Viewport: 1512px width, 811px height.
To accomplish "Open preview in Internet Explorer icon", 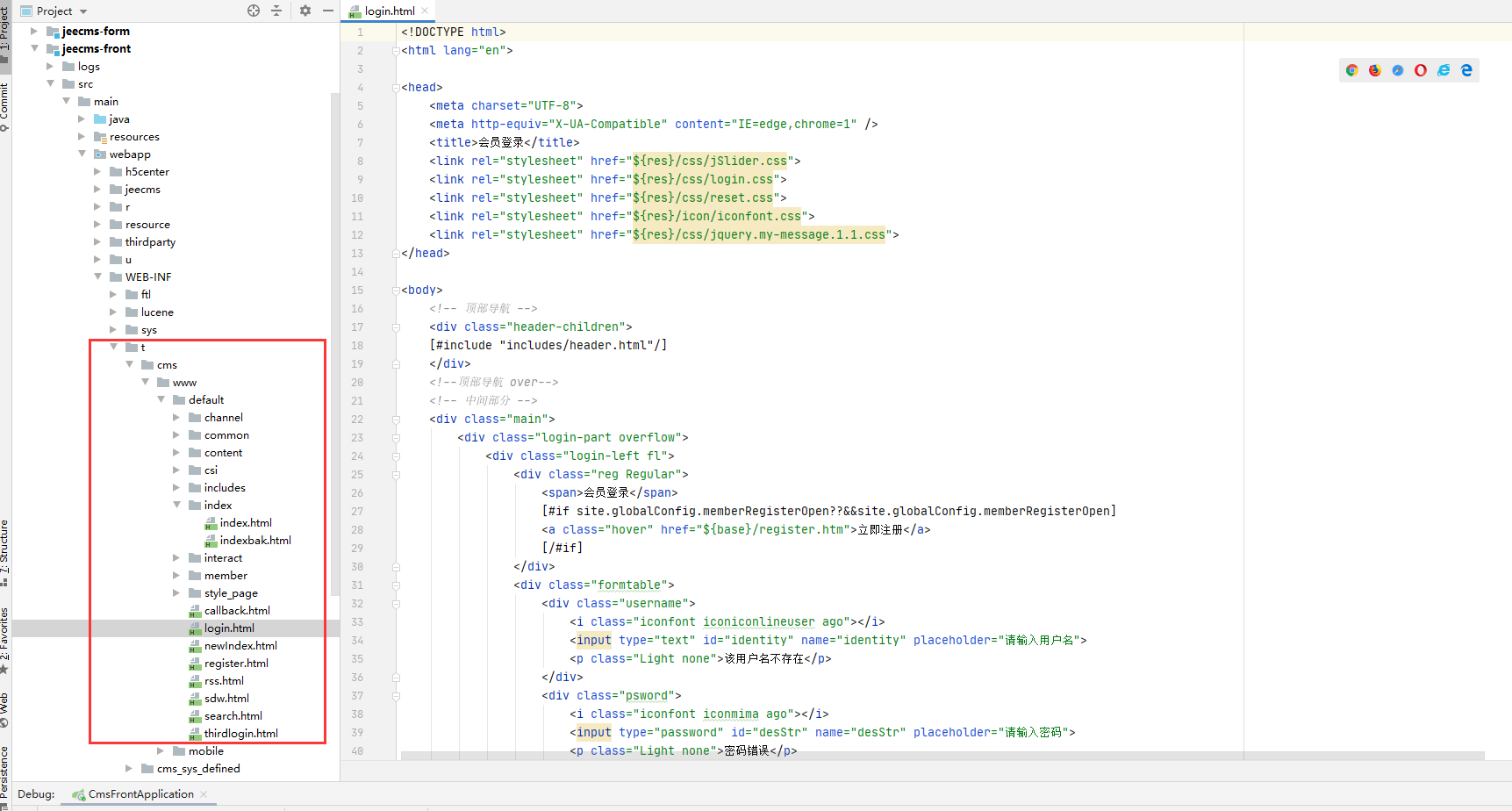I will point(1443,70).
